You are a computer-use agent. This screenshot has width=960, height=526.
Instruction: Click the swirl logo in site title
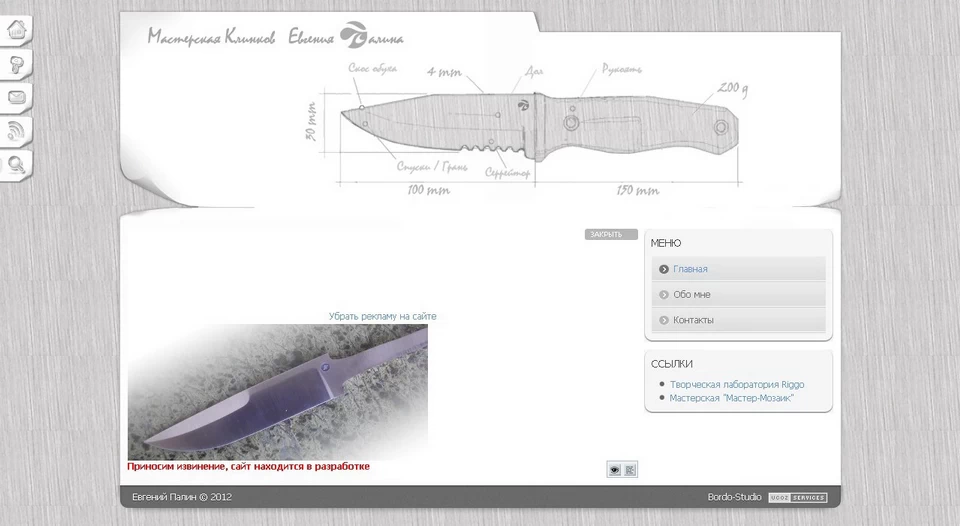pos(356,35)
